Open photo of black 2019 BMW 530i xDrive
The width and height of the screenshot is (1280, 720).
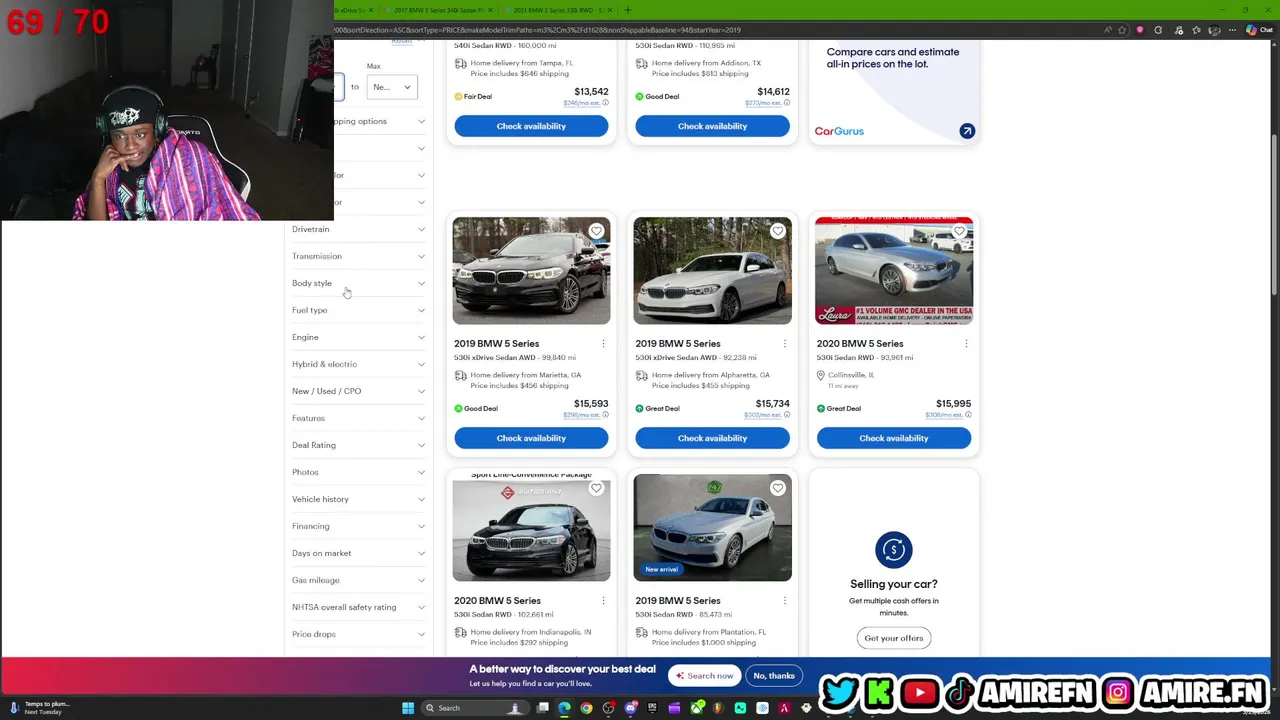(531, 271)
